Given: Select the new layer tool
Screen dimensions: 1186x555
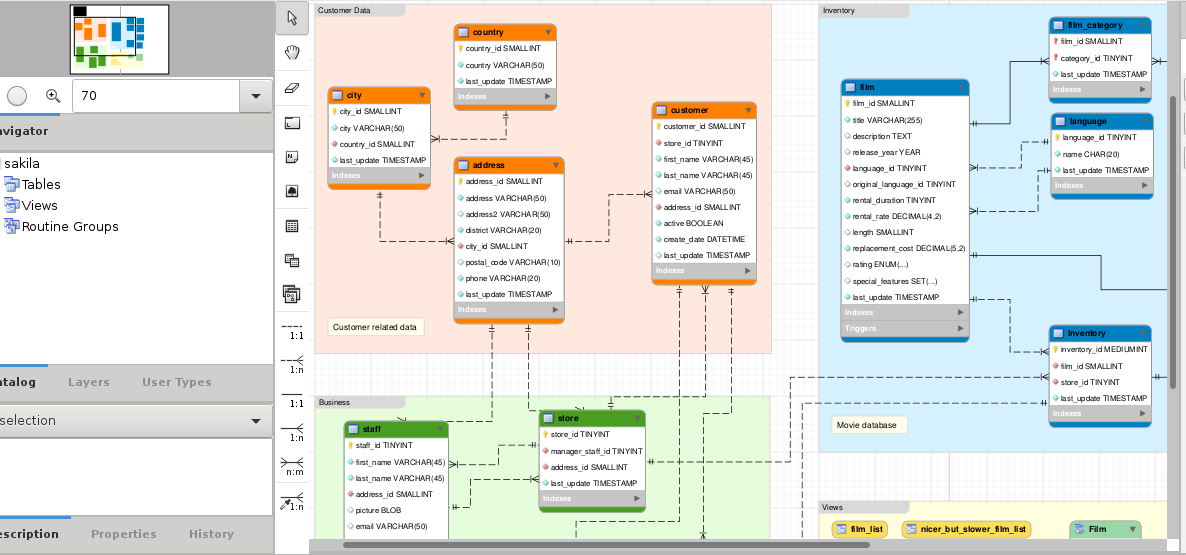Looking at the screenshot, I should (292, 122).
